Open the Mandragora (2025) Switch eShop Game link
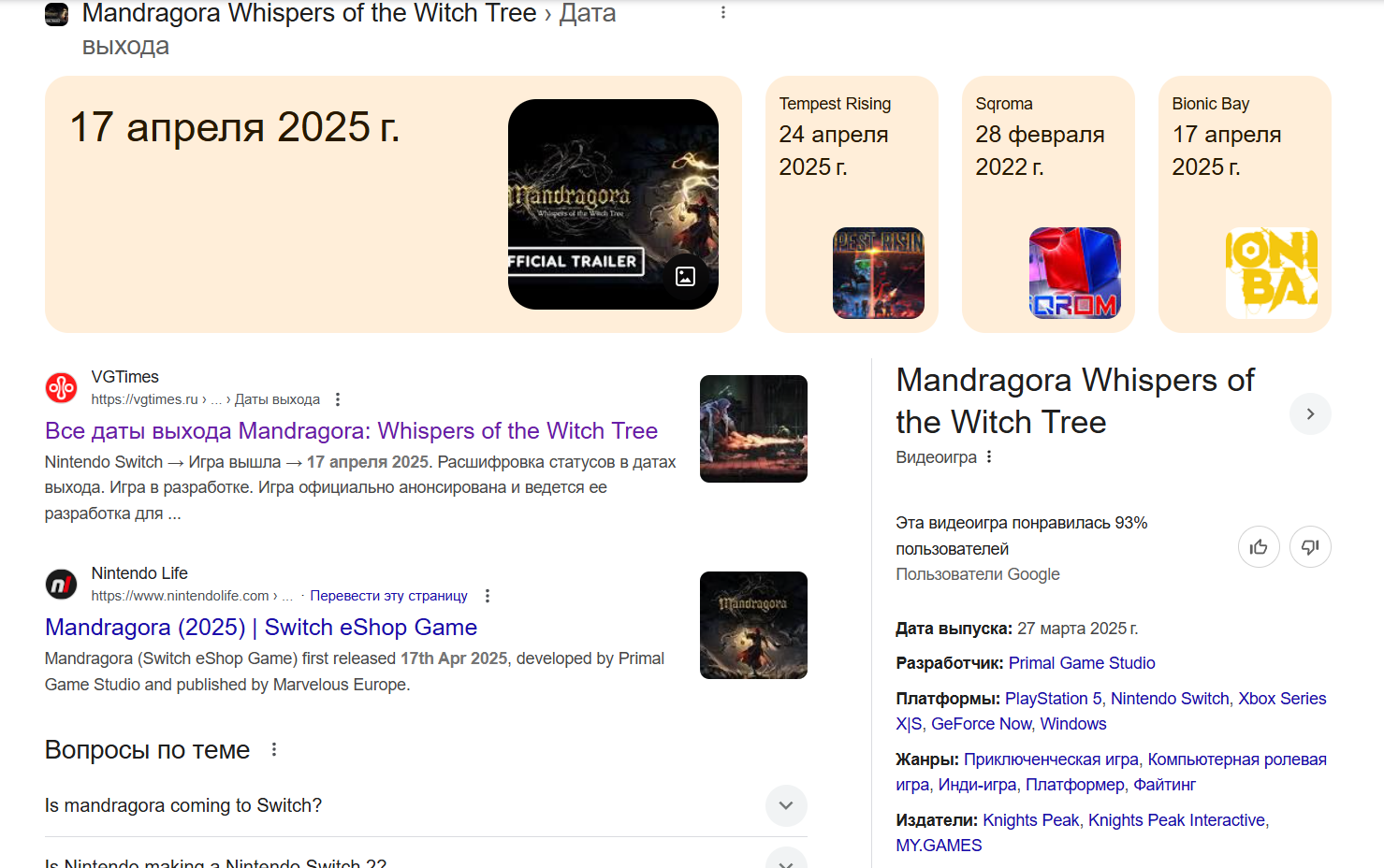The image size is (1384, 868). 261,627
